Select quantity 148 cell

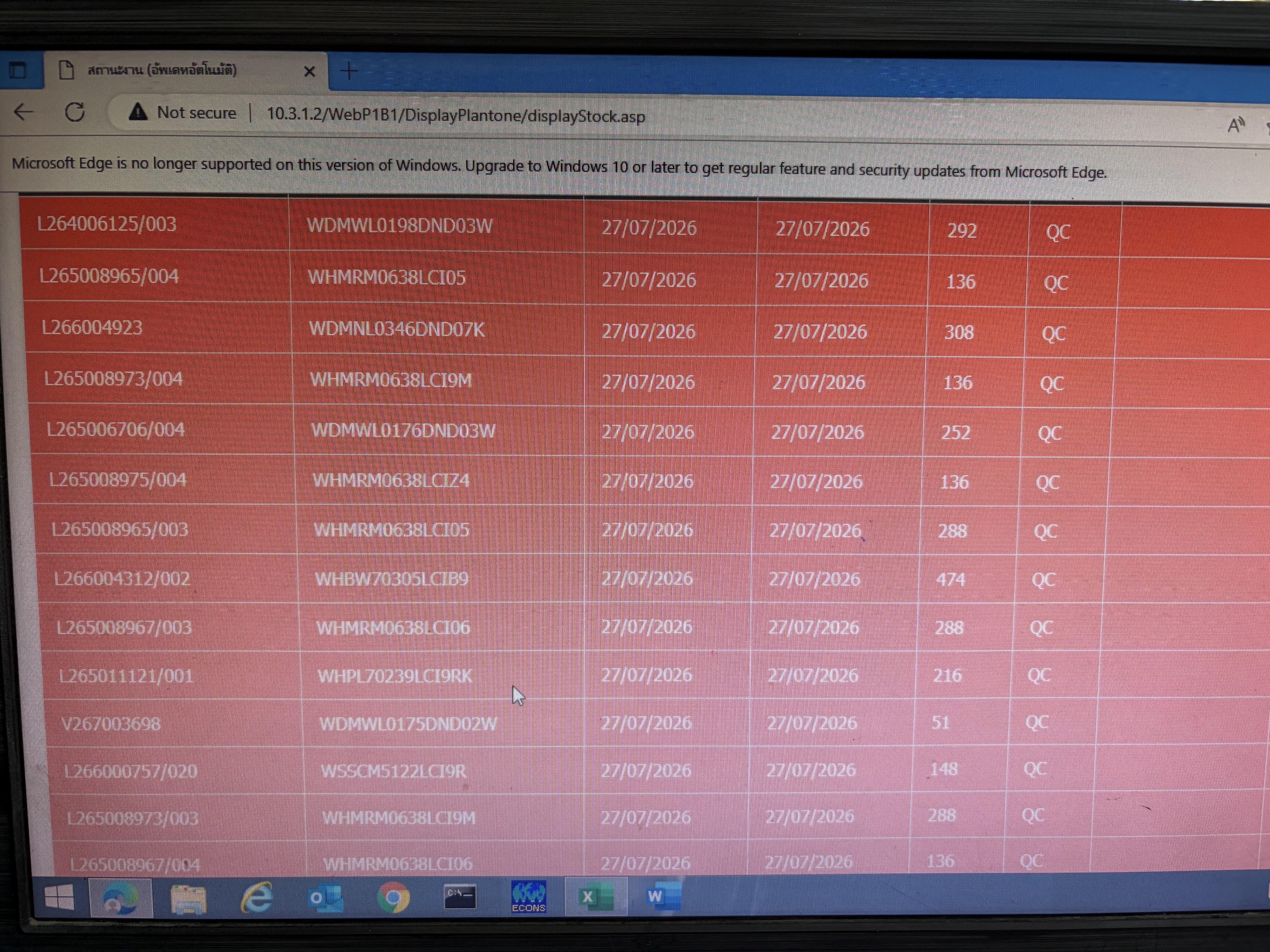(x=944, y=768)
